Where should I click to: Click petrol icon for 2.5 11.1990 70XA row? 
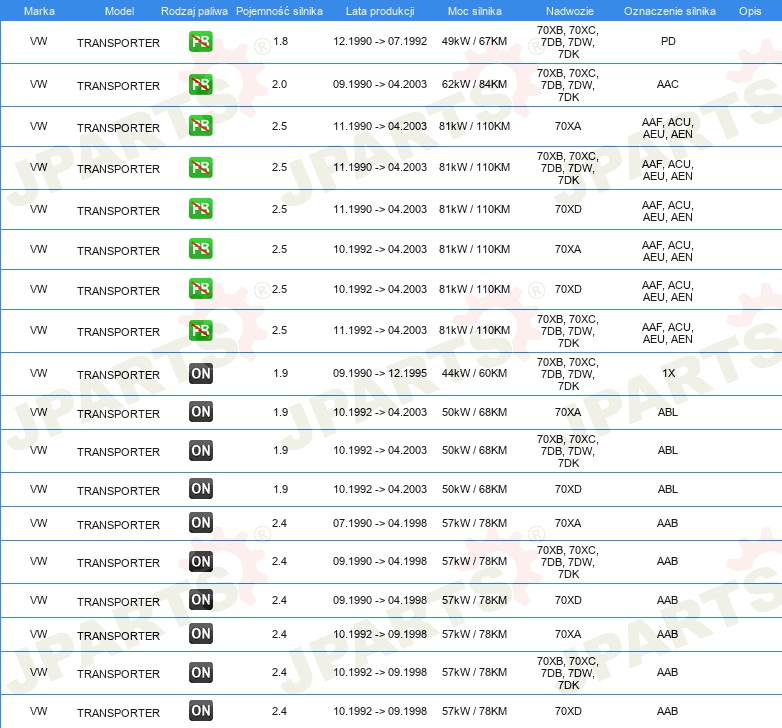(200, 126)
